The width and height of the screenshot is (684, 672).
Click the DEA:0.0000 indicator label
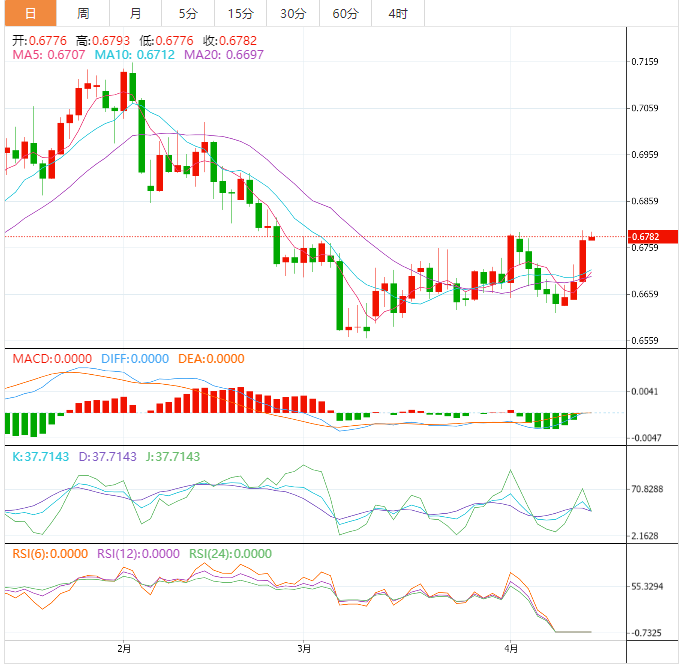point(211,359)
